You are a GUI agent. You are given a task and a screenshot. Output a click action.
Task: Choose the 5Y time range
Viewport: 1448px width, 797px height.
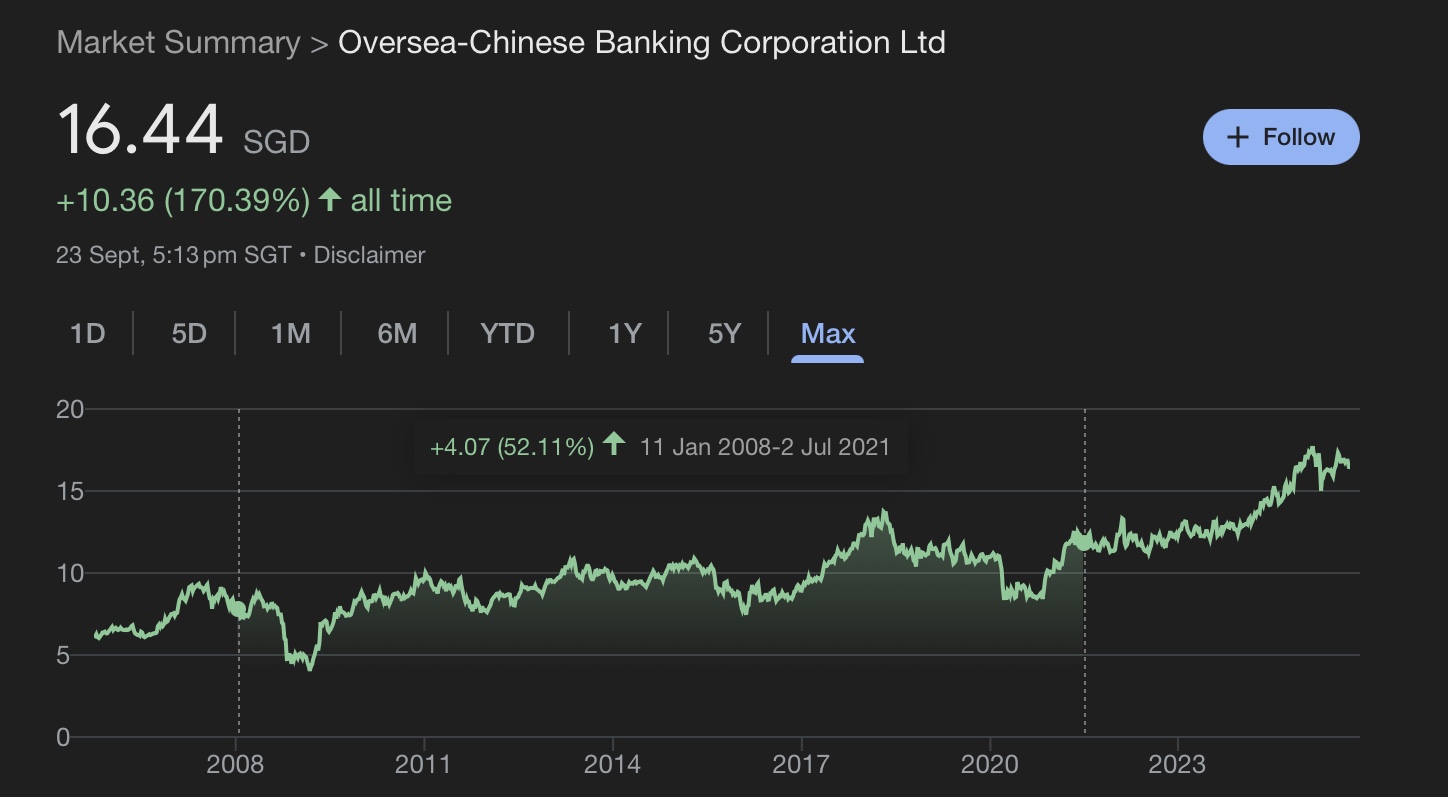724,333
